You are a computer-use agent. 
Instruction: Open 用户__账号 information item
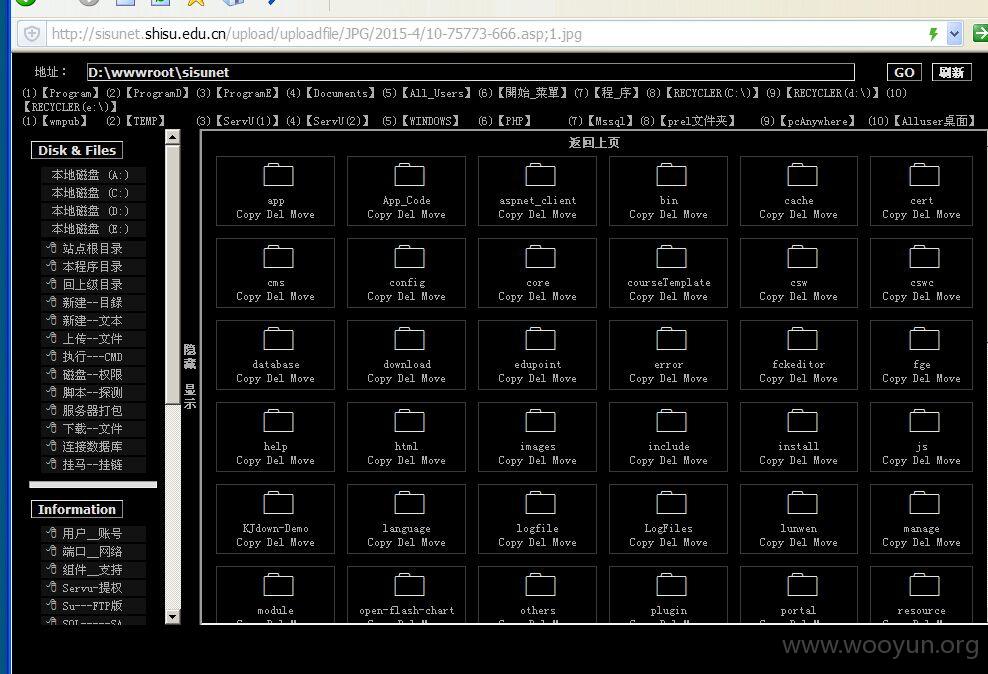tap(93, 534)
